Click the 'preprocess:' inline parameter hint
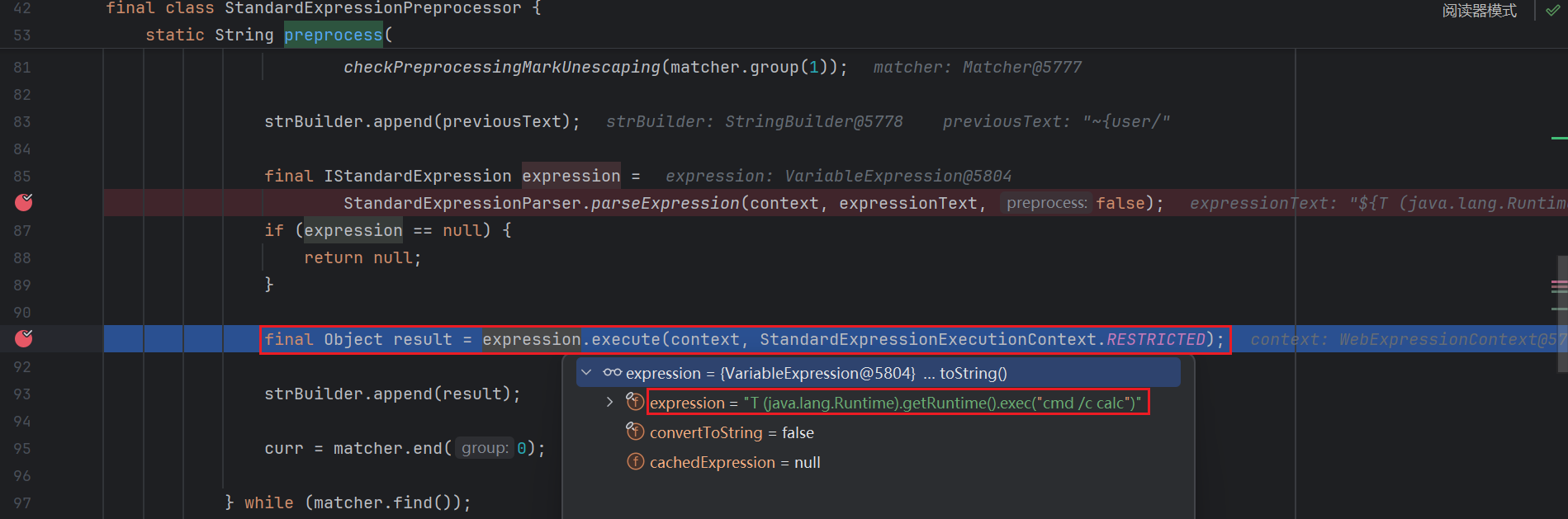Screen dimensions: 1568x519 tap(1046, 203)
